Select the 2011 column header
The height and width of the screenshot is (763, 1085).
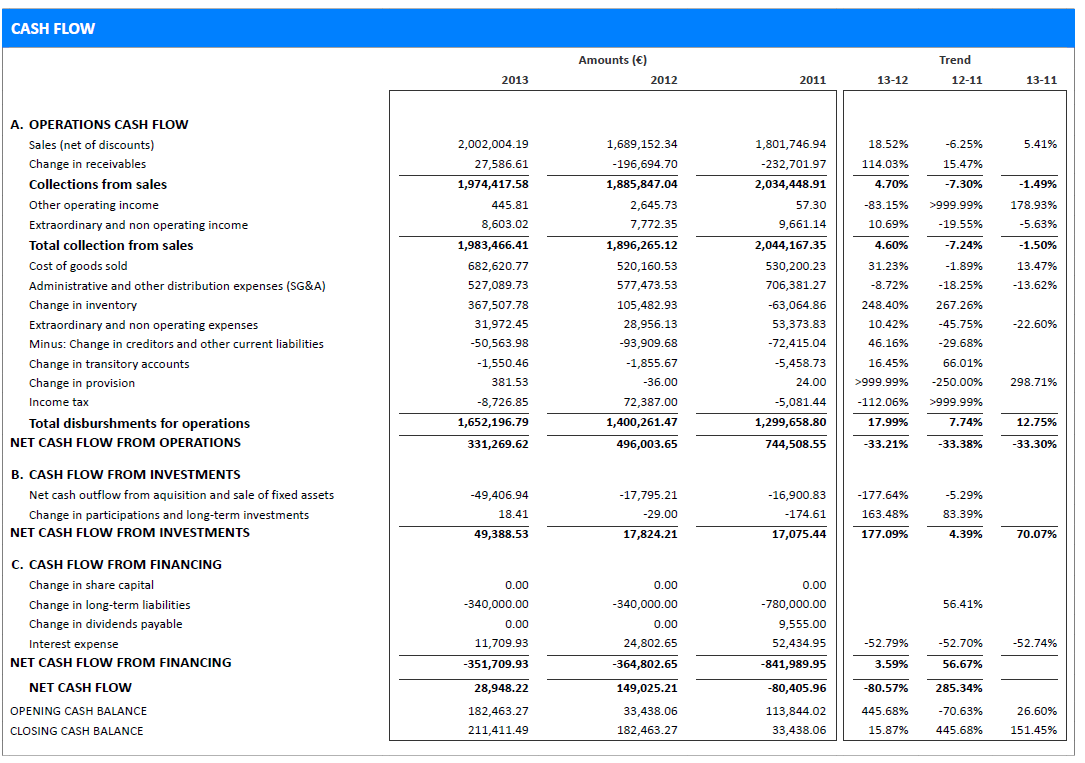812,80
